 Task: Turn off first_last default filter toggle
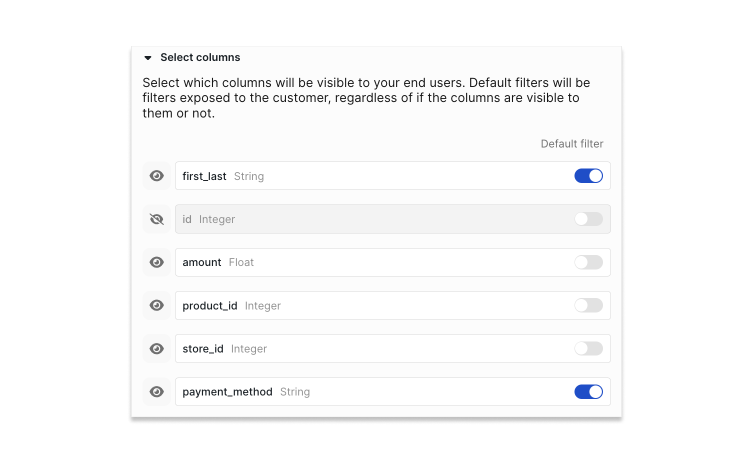click(588, 176)
